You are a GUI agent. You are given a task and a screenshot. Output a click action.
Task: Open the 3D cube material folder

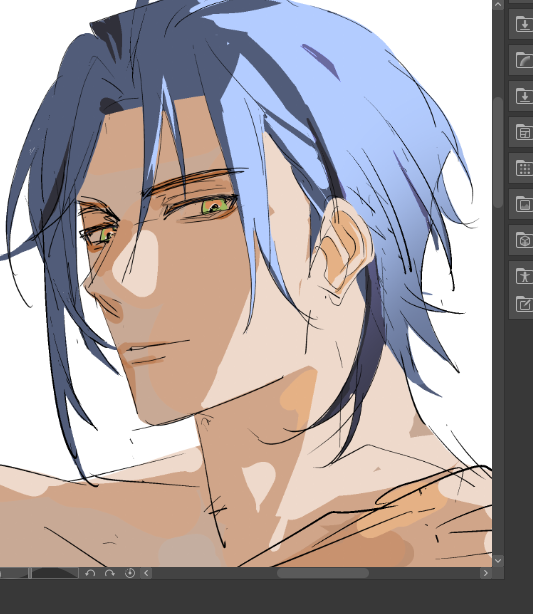pos(523,240)
